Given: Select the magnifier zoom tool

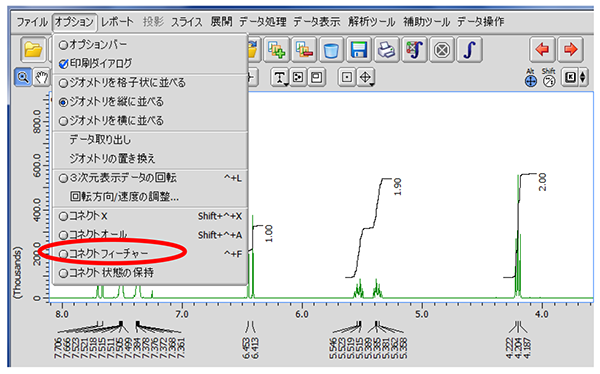Looking at the screenshot, I should [23, 78].
